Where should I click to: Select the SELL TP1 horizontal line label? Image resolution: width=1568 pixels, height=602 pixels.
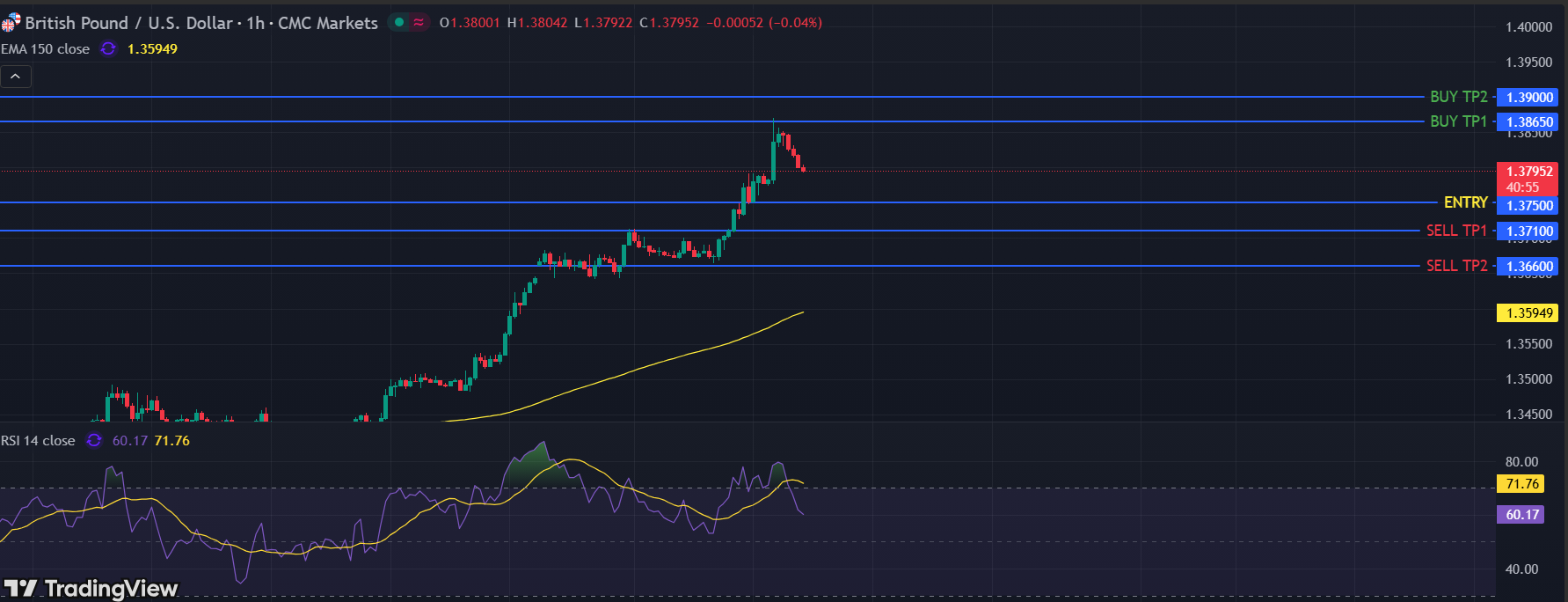tap(1456, 231)
